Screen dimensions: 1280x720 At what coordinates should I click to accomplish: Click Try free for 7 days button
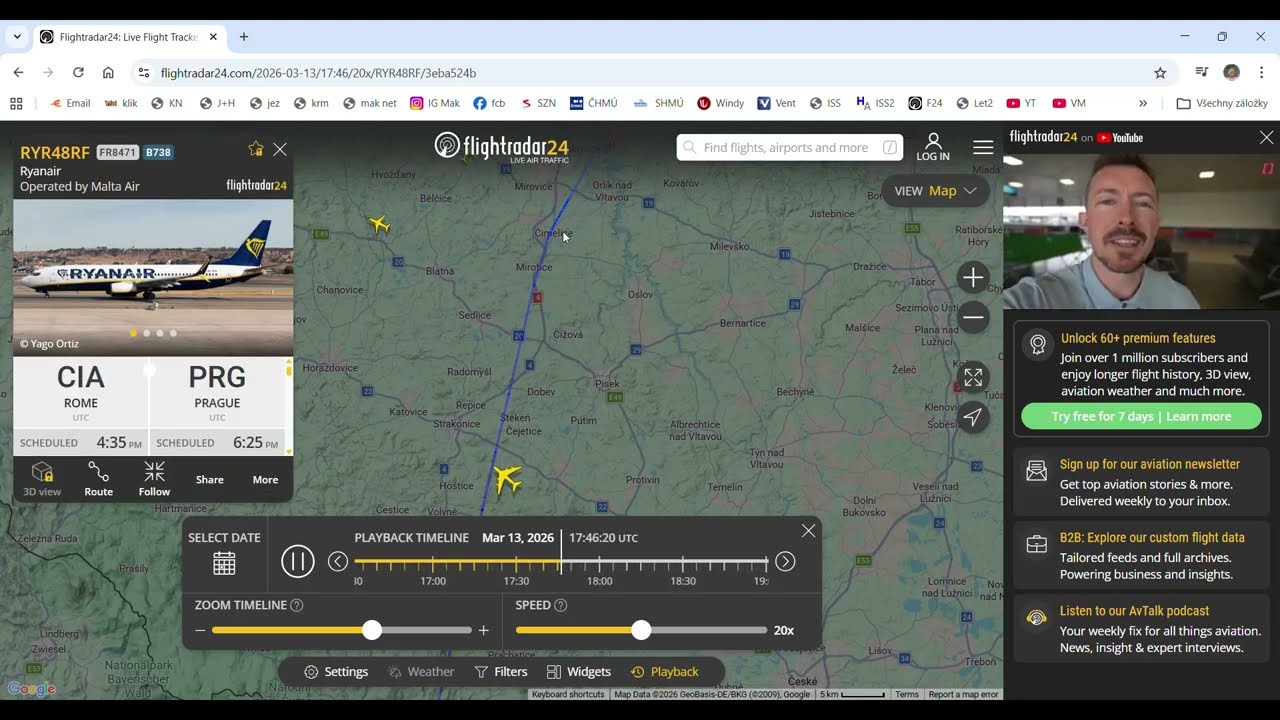(1141, 416)
